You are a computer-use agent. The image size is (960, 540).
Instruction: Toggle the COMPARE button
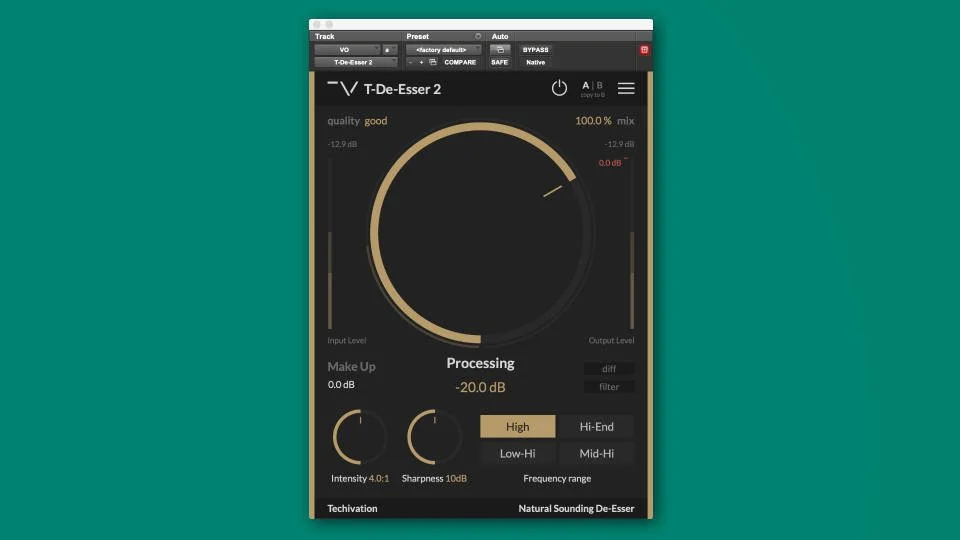460,62
